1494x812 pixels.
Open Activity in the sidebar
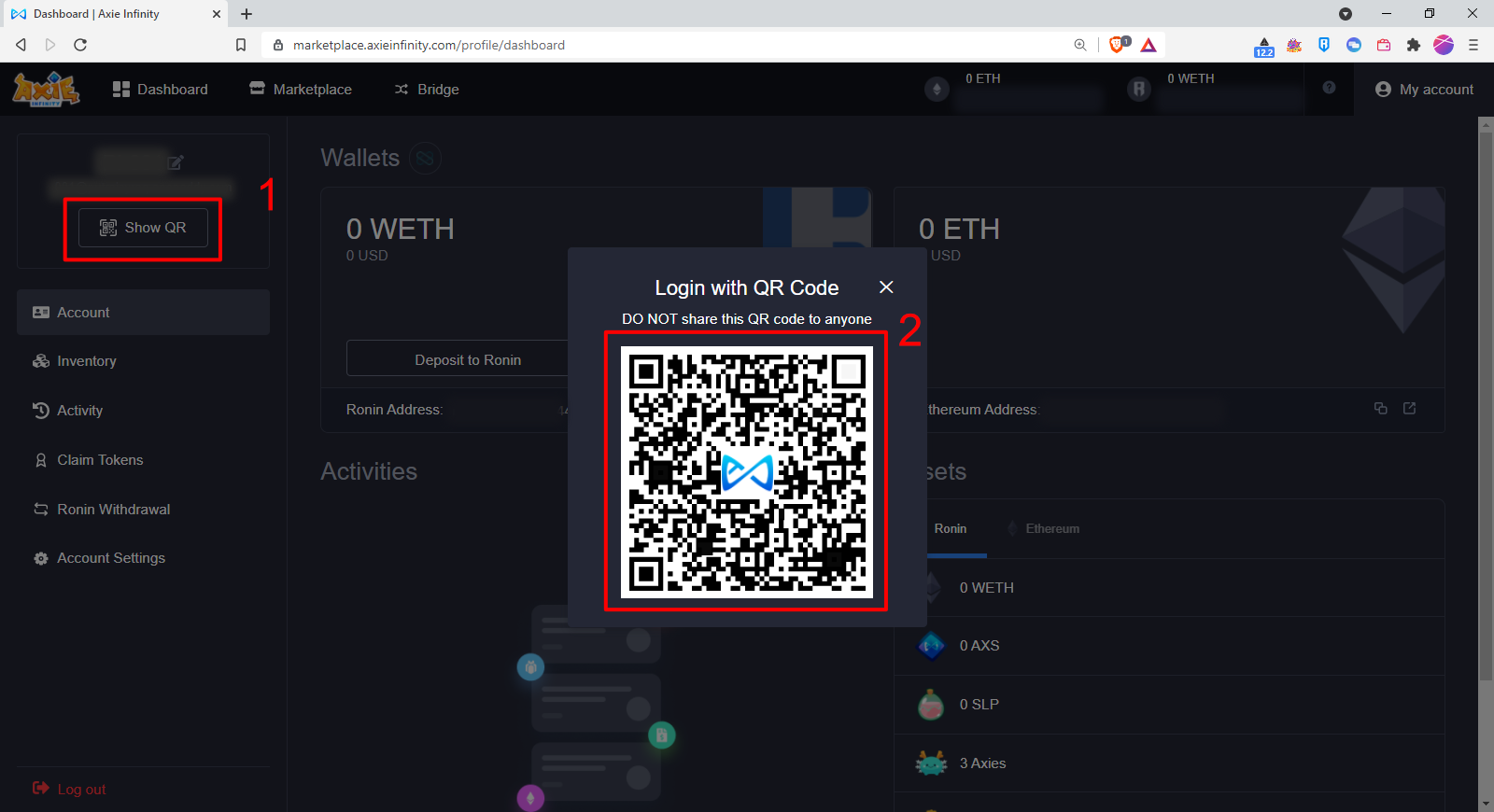click(x=143, y=411)
